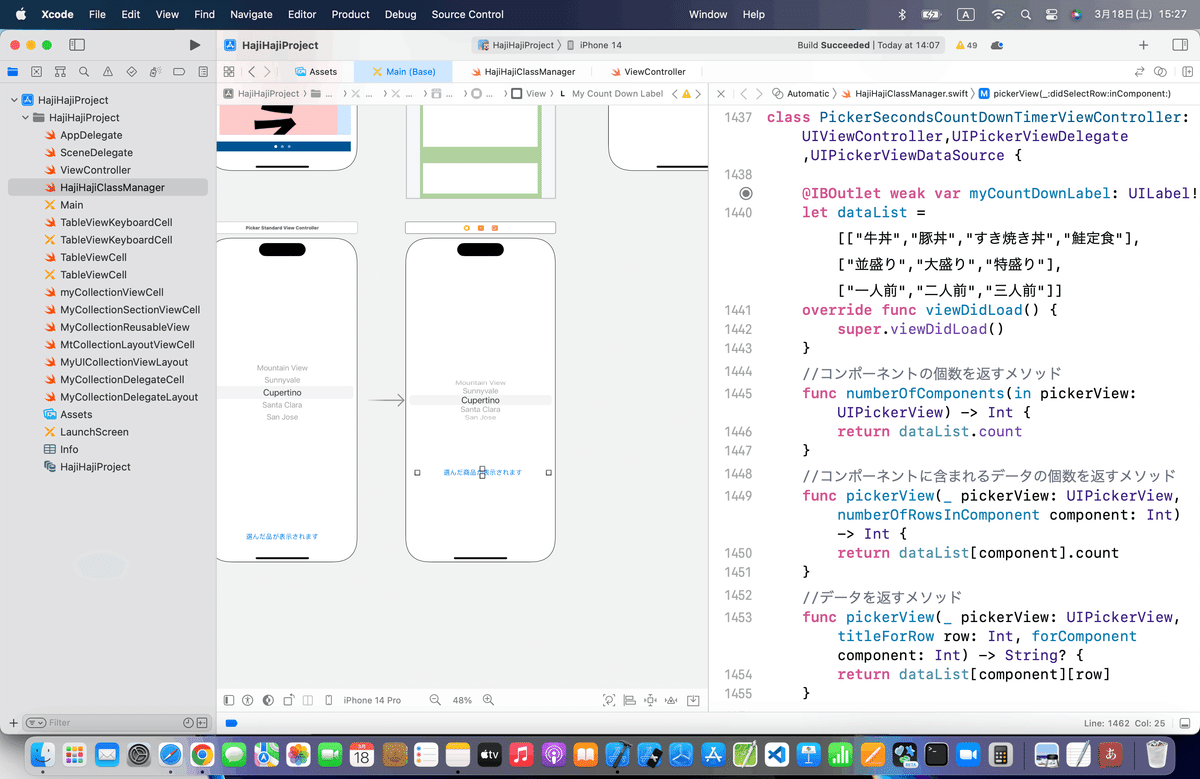Open accessibility settings for the canvas
Viewport: 1200px width, 779px height.
click(x=247, y=700)
